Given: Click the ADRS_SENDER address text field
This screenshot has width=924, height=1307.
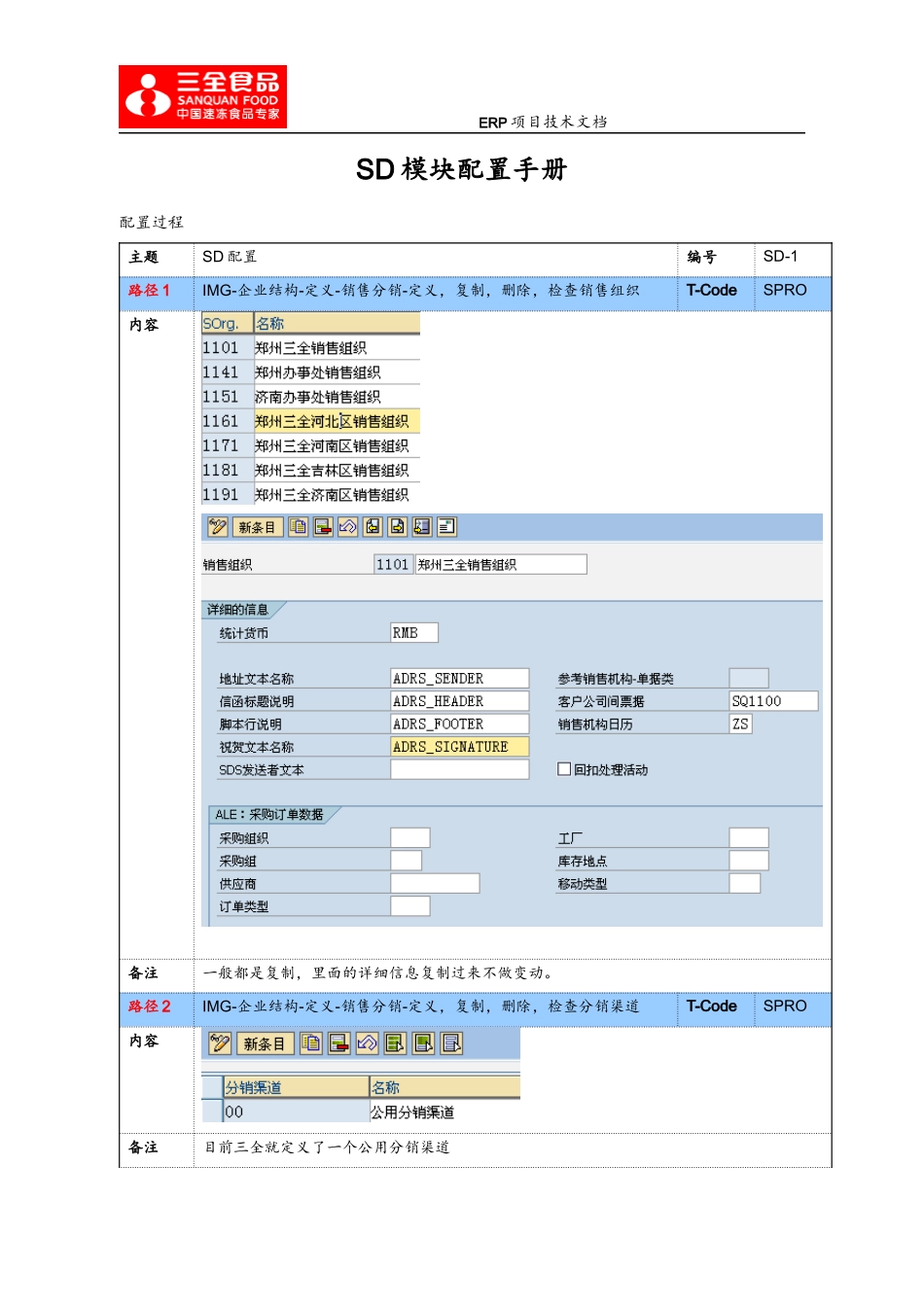Looking at the screenshot, I should click(x=460, y=679).
